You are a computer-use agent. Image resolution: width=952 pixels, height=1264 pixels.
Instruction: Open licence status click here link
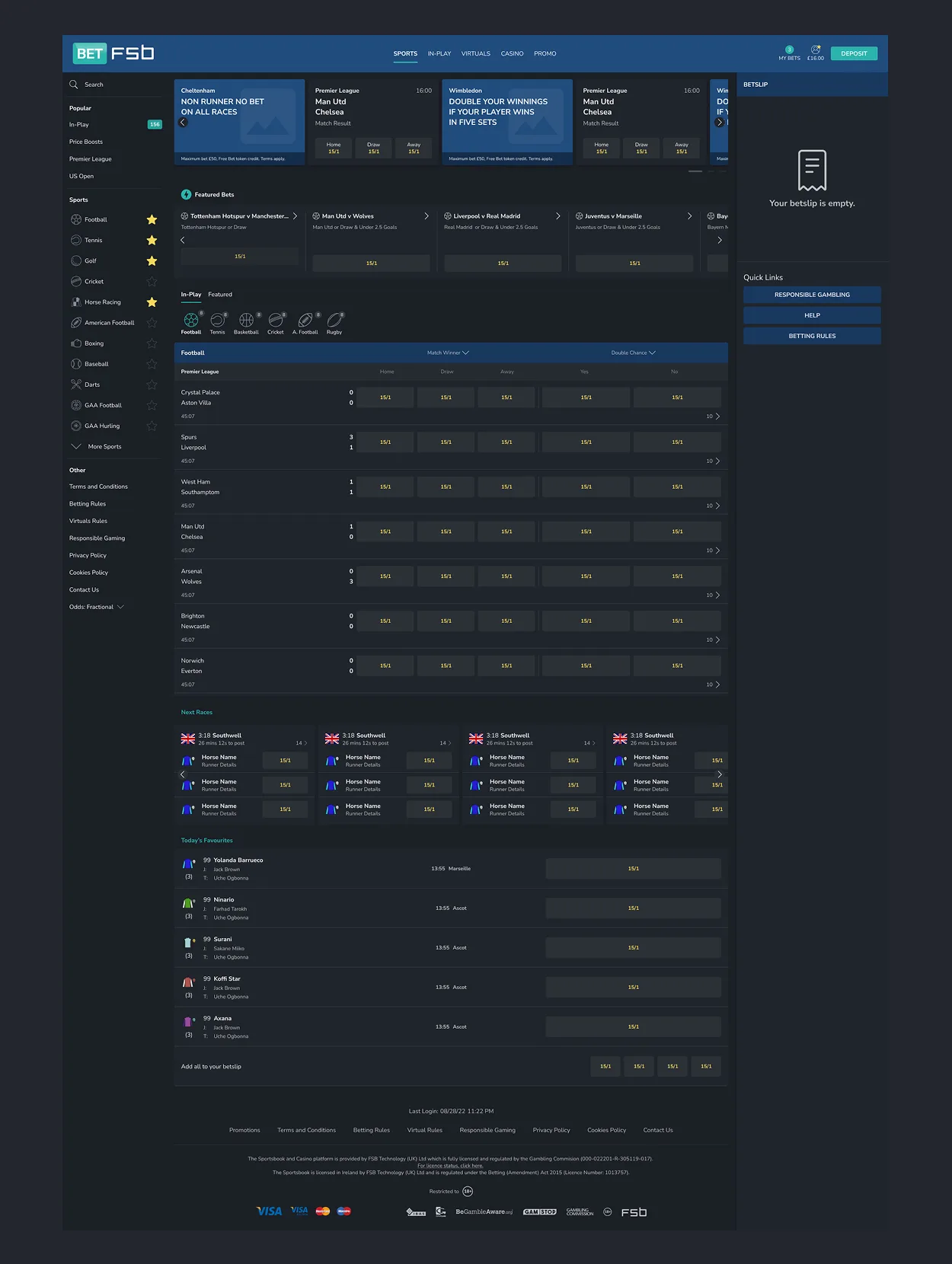[450, 1166]
